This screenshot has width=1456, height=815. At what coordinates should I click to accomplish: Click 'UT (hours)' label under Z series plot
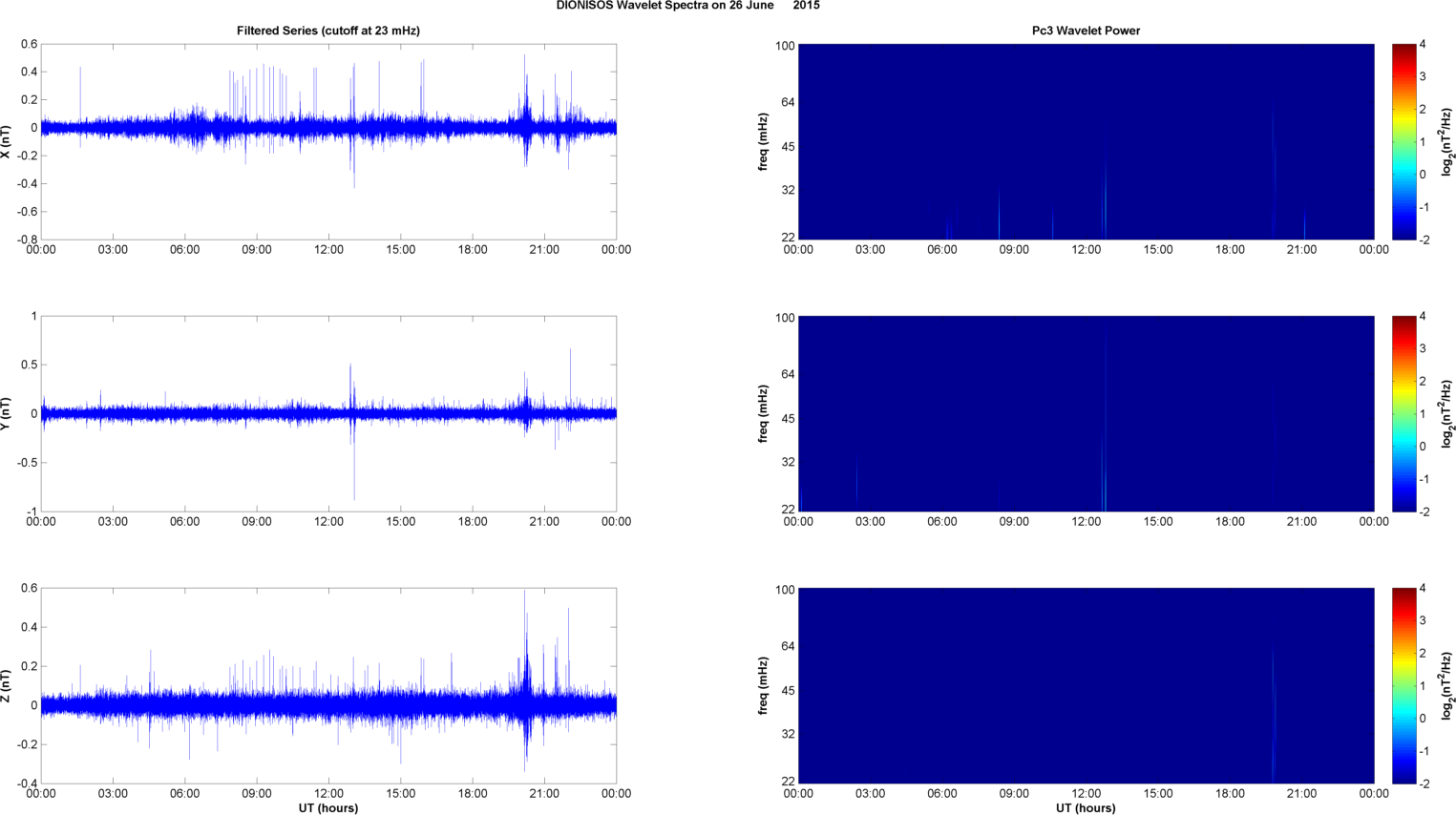click(x=328, y=808)
